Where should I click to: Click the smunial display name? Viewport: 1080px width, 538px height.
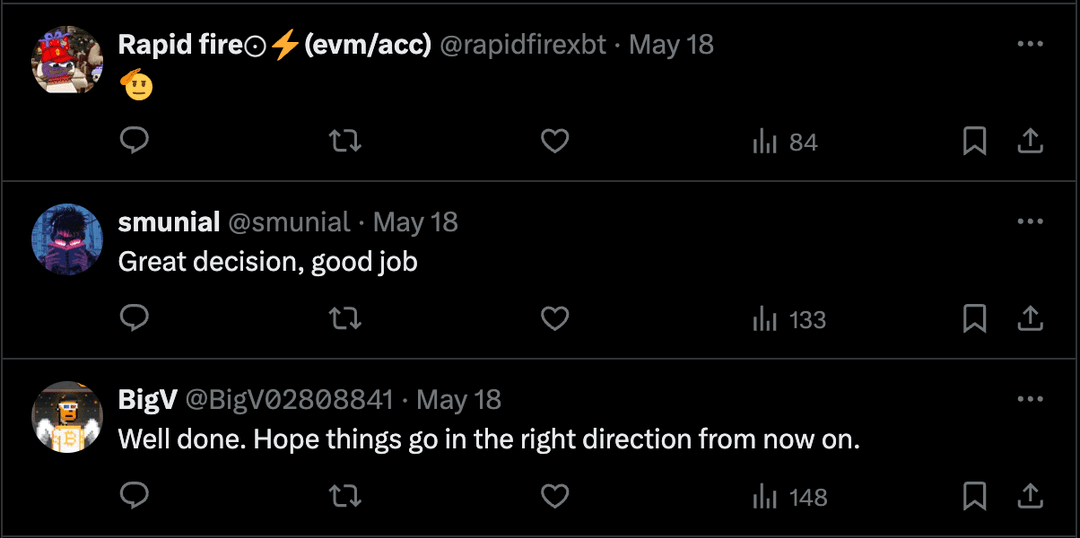point(169,222)
